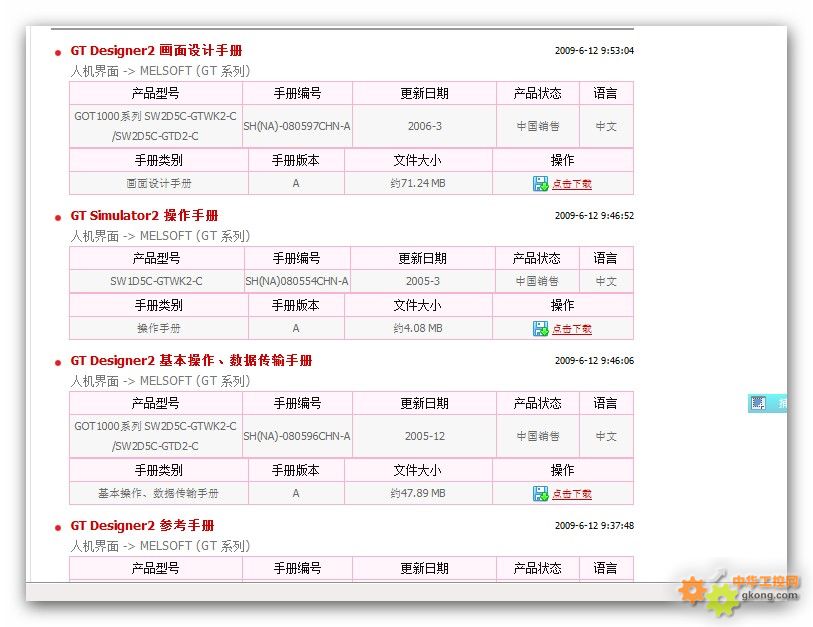The width and height of the screenshot is (813, 627).
Task: Select manual number SH(NA)-080597CHN-A
Action: pos(297,126)
